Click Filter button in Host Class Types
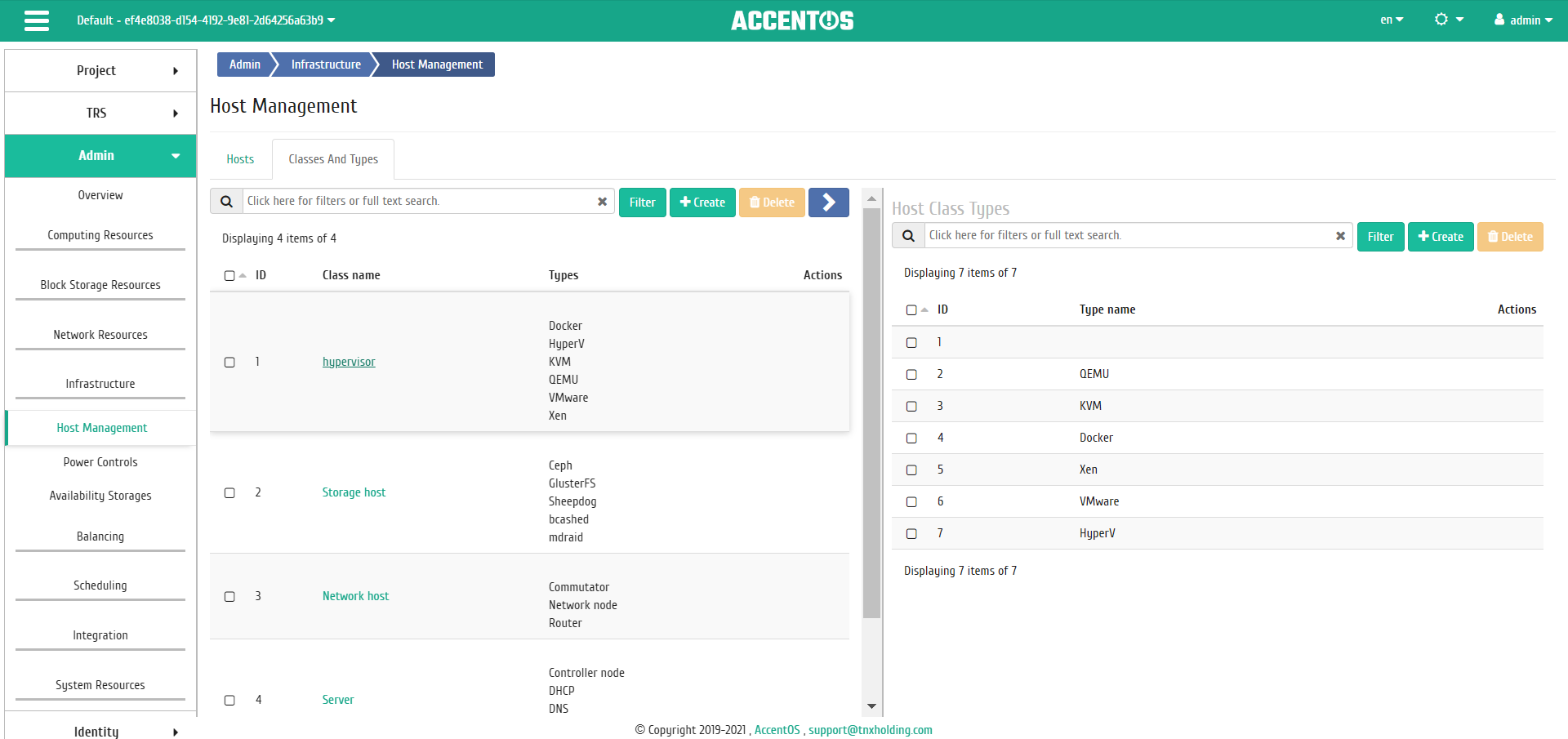The width and height of the screenshot is (1568, 739). [x=1380, y=237]
